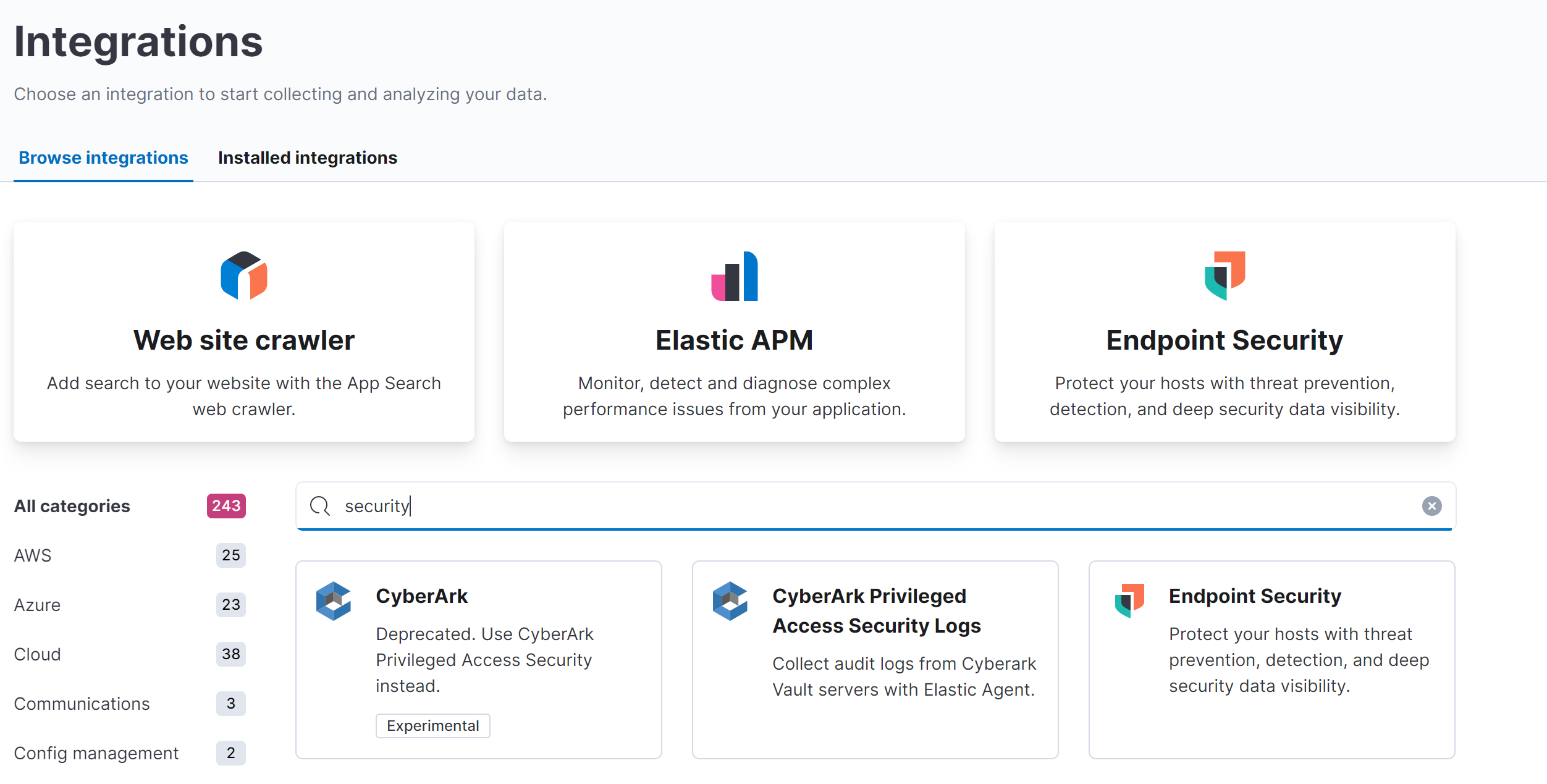Select Config management category
This screenshot has width=1547, height=784.
(x=96, y=753)
